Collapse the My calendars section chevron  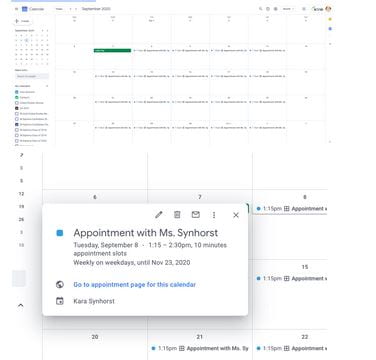(47, 86)
